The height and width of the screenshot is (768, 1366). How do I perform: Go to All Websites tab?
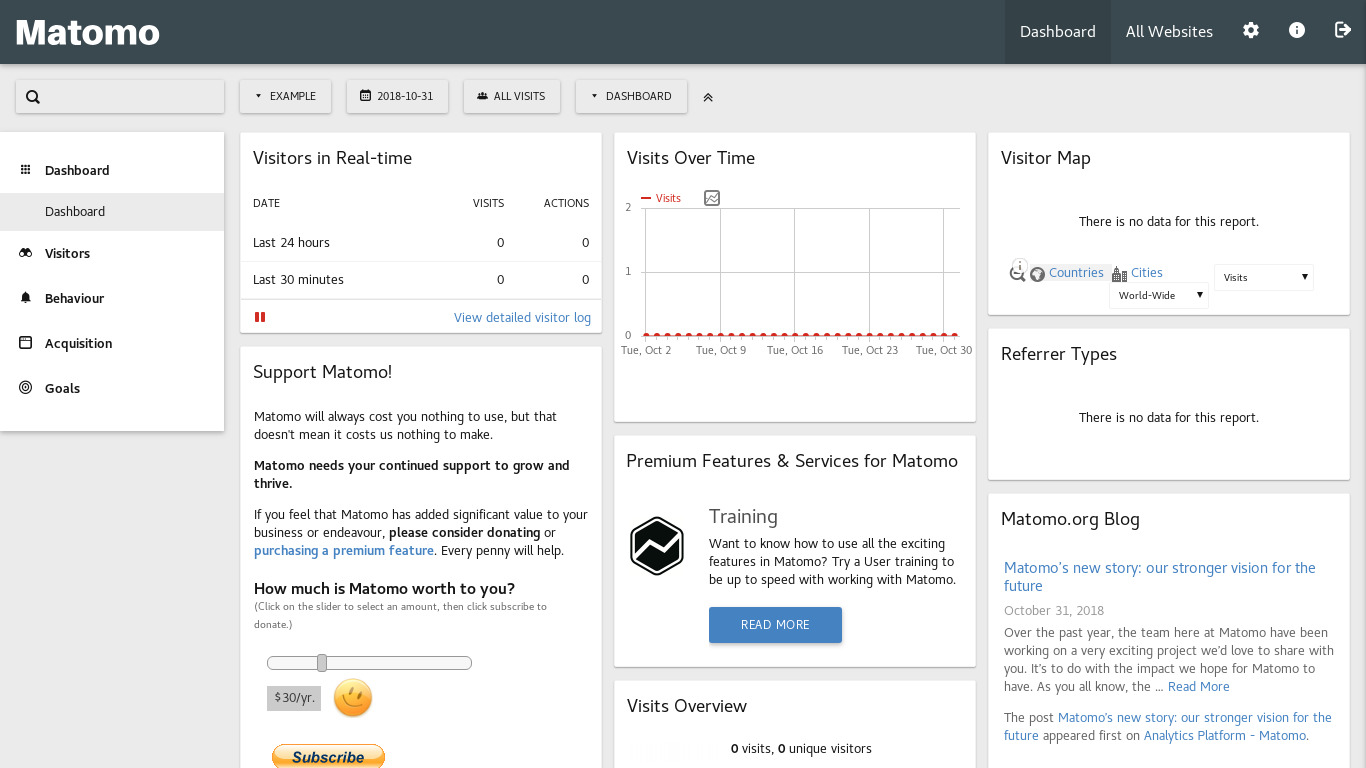point(1169,32)
